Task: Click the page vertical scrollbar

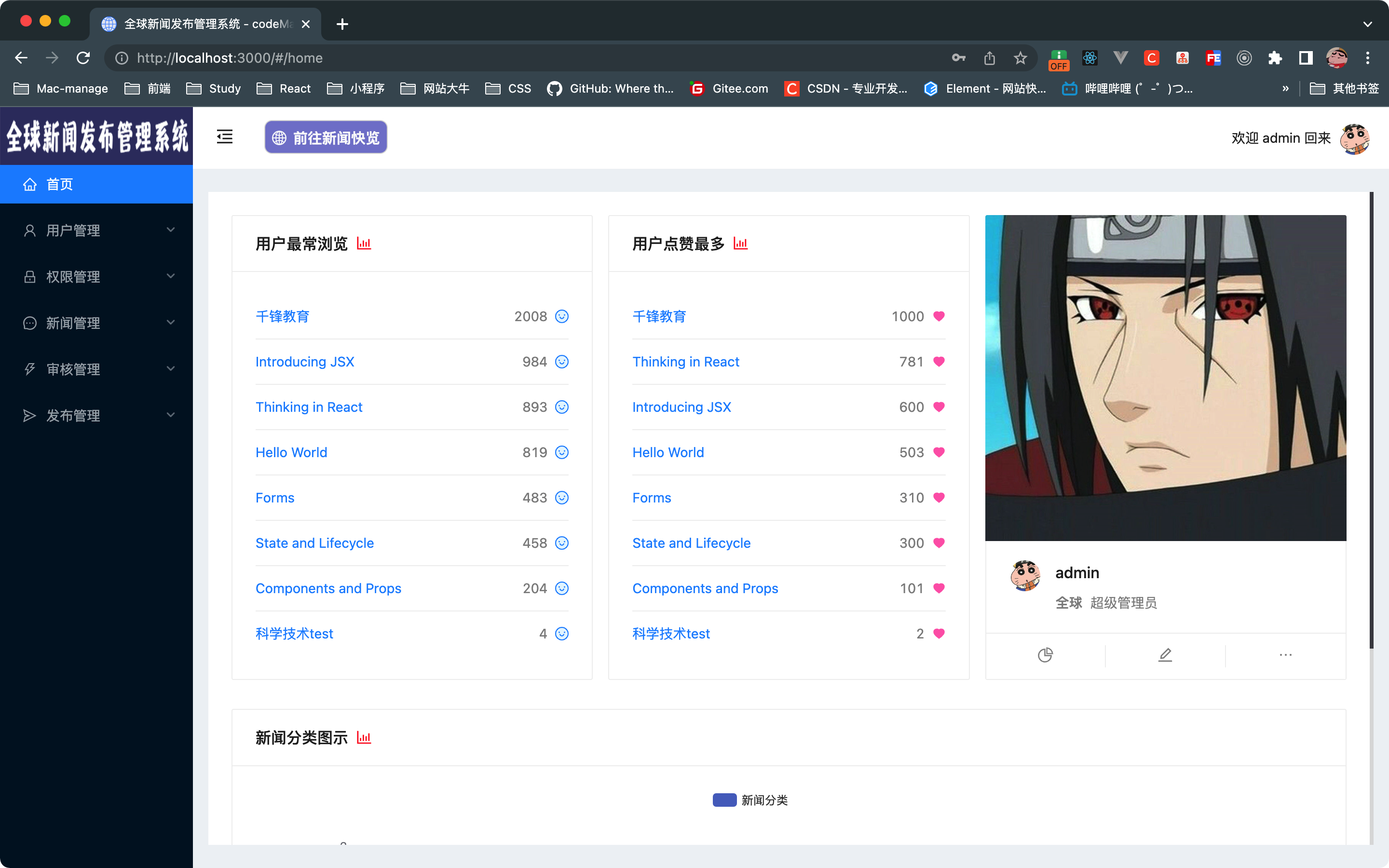Action: (x=1371, y=420)
